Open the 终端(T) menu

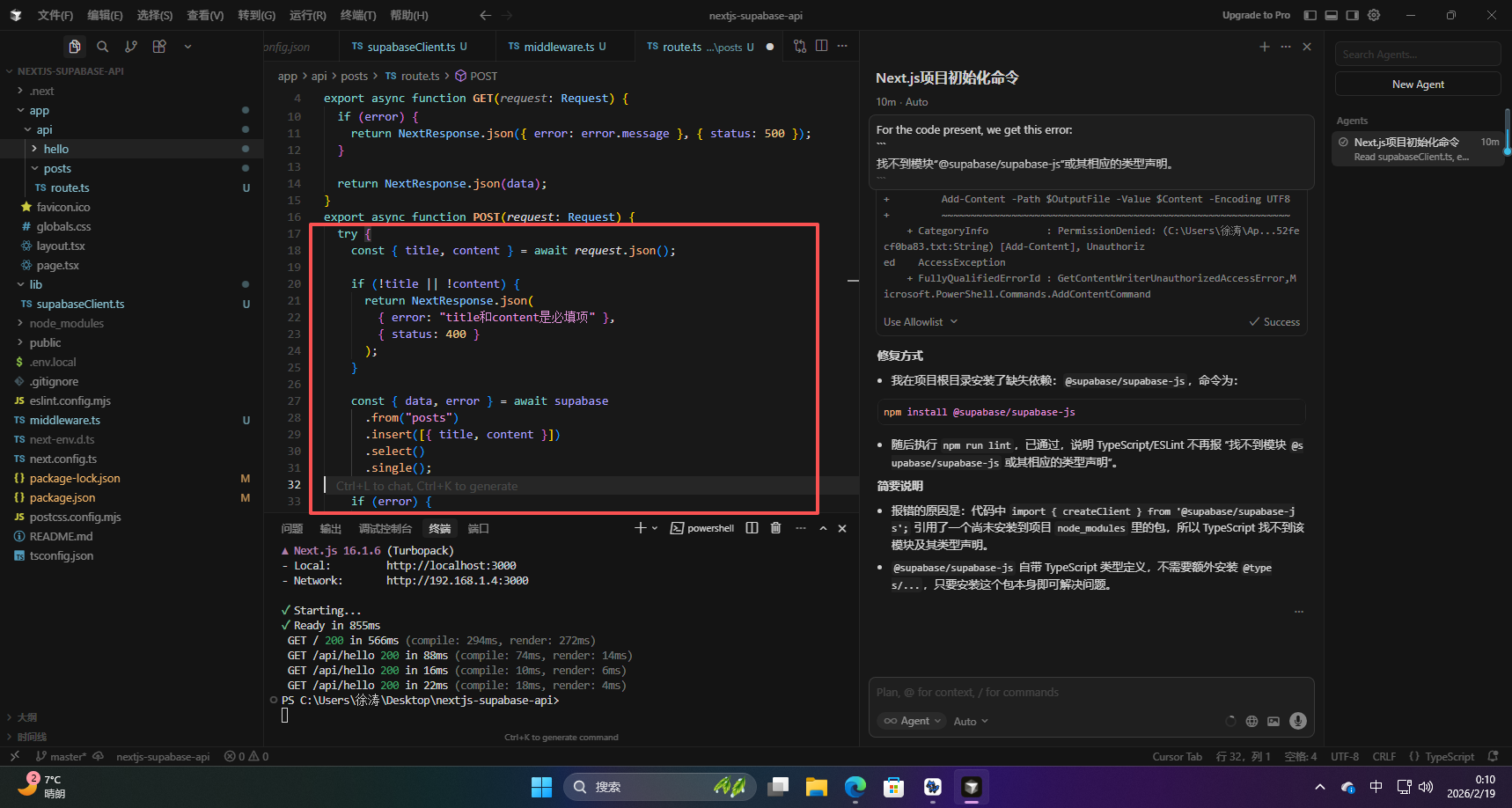click(x=358, y=15)
